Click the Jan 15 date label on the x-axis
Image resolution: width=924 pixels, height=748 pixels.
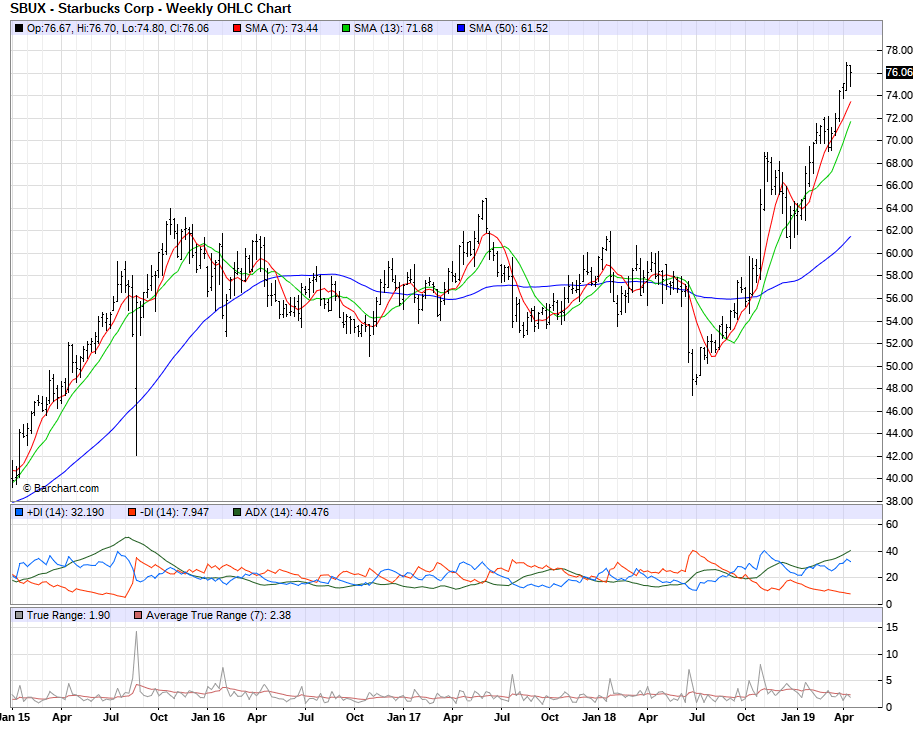[13, 717]
